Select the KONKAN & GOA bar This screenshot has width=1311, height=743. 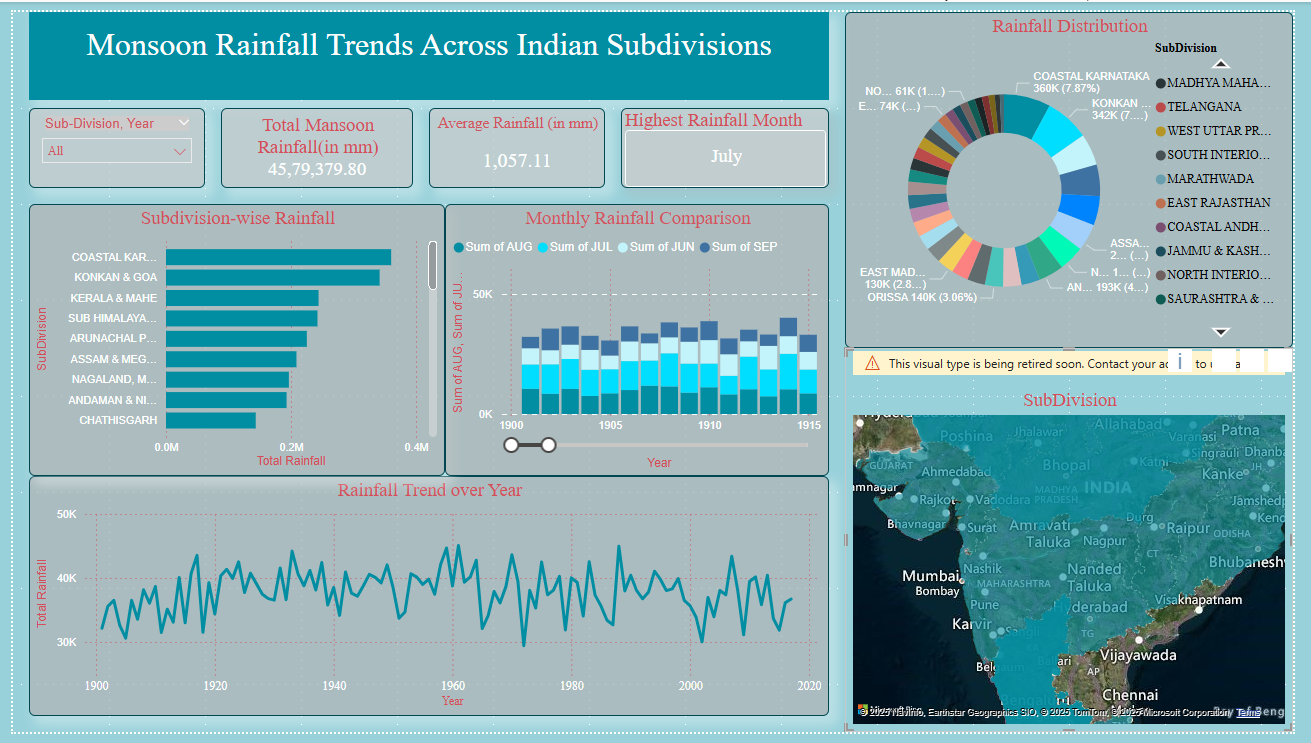click(272, 277)
